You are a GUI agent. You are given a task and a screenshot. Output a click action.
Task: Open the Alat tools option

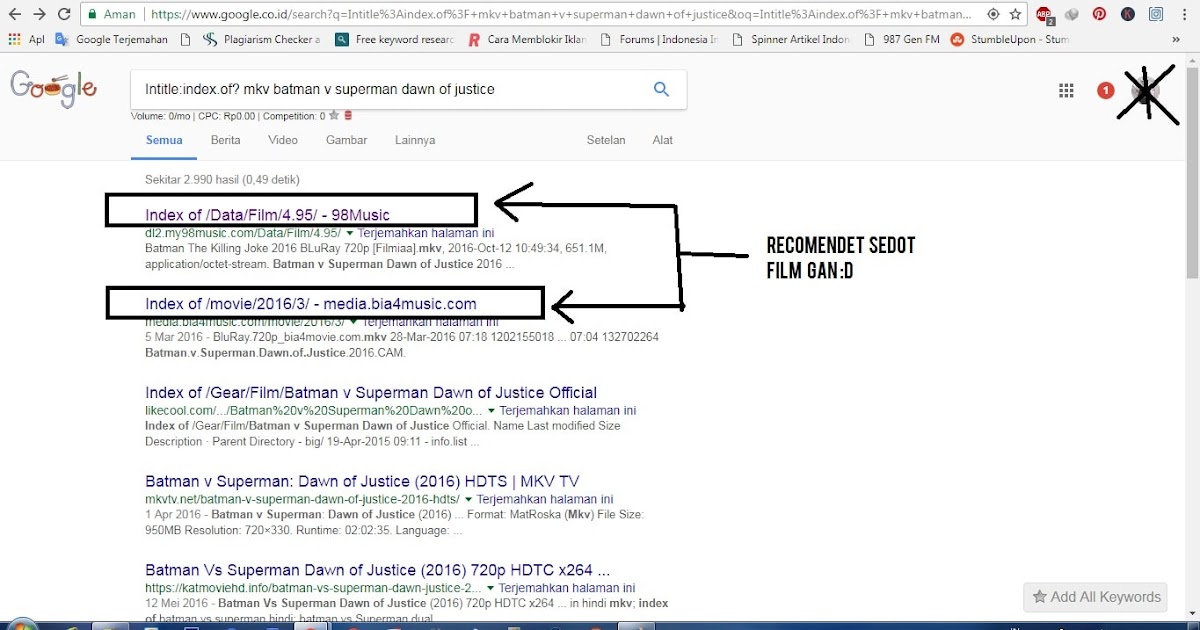pyautogui.click(x=663, y=140)
